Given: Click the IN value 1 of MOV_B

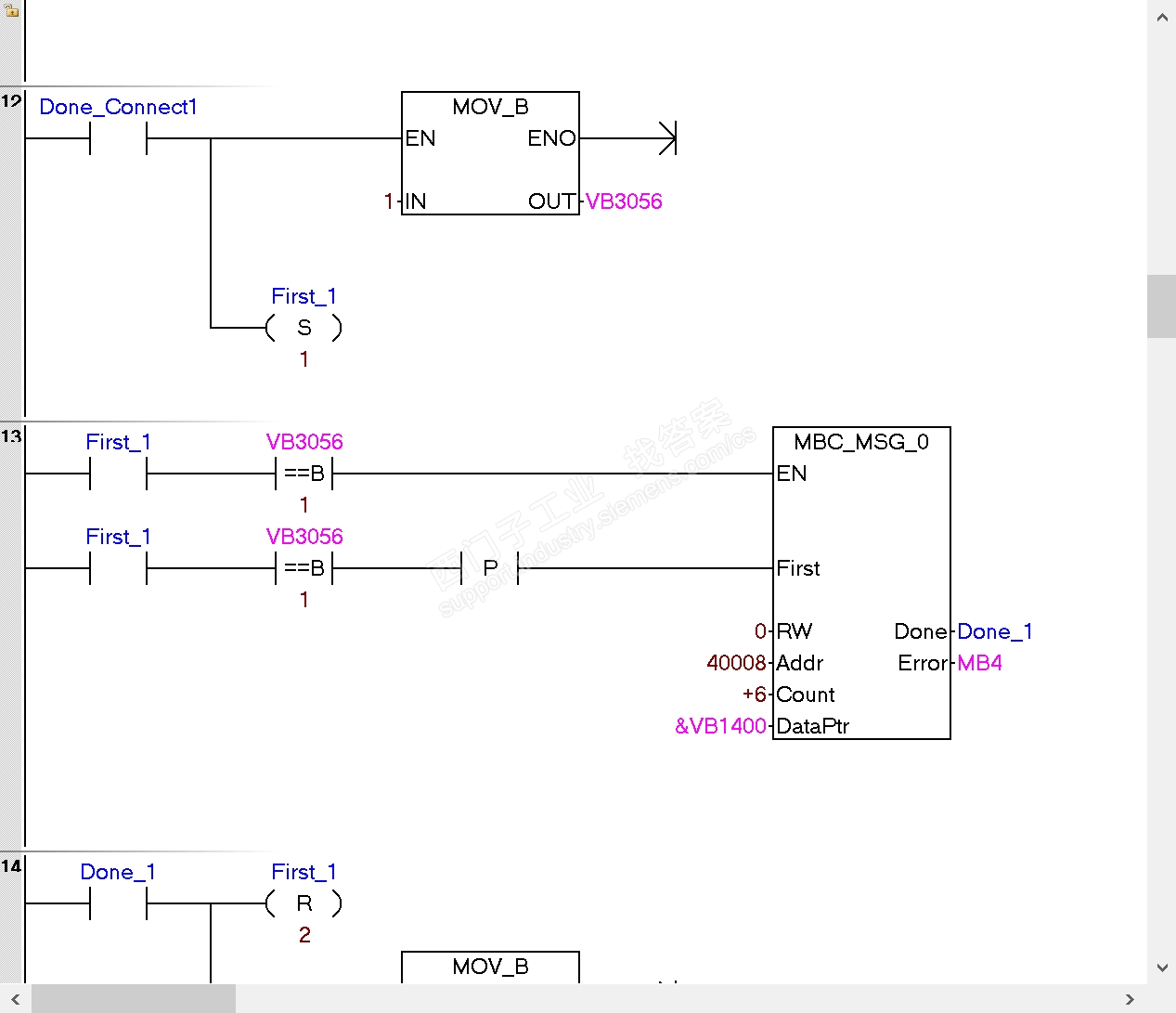Looking at the screenshot, I should [389, 201].
